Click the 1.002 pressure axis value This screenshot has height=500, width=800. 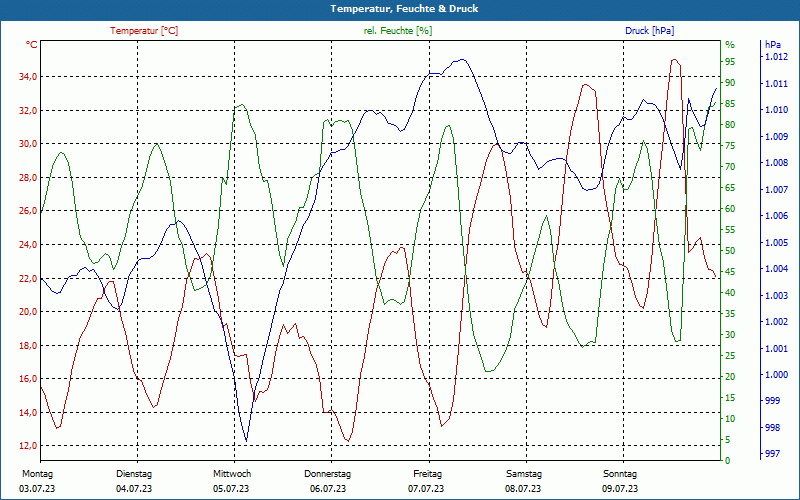click(x=776, y=321)
